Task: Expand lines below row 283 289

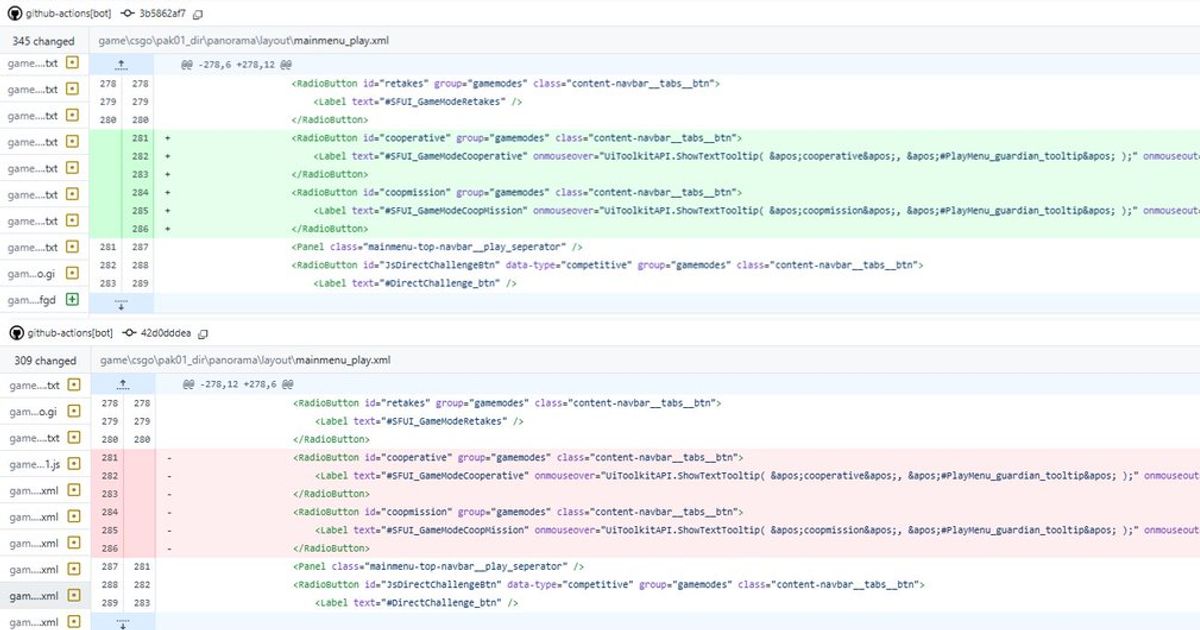Action: click(x=122, y=302)
